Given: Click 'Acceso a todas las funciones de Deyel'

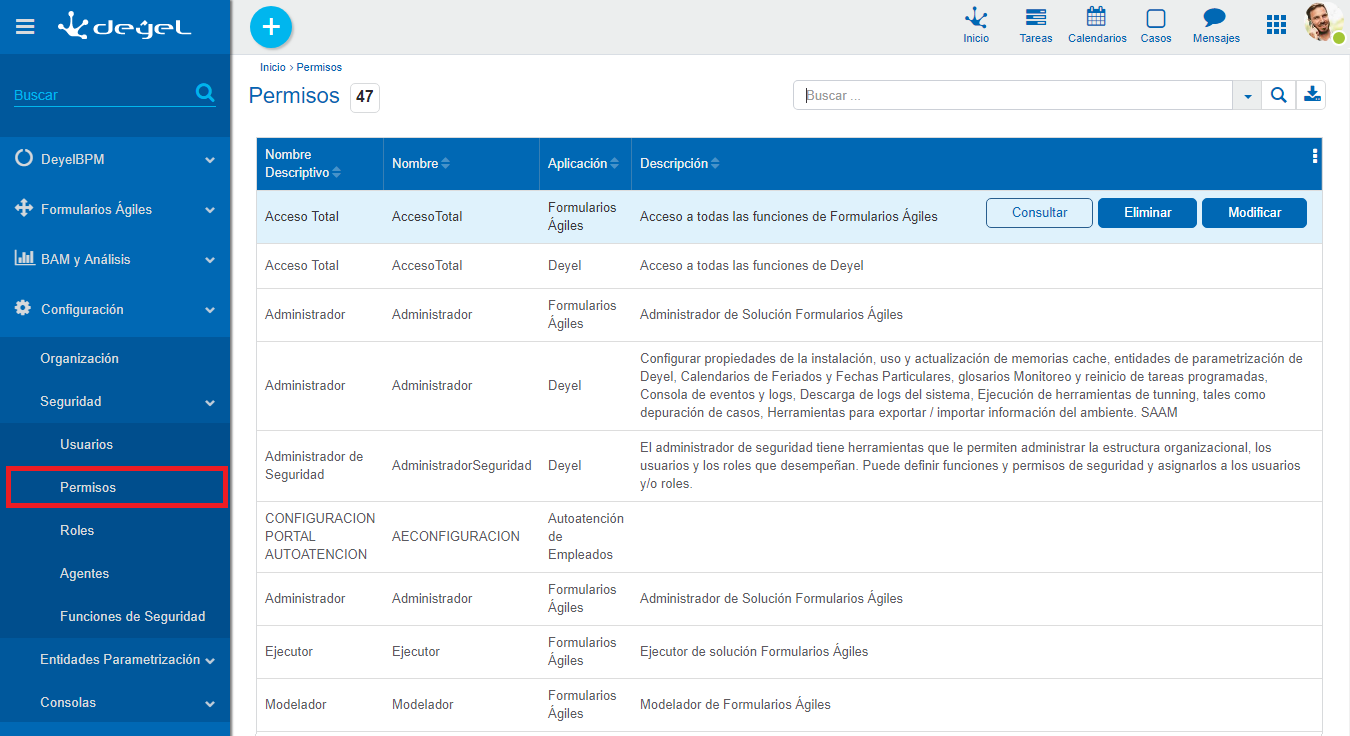Looking at the screenshot, I should (x=752, y=265).
